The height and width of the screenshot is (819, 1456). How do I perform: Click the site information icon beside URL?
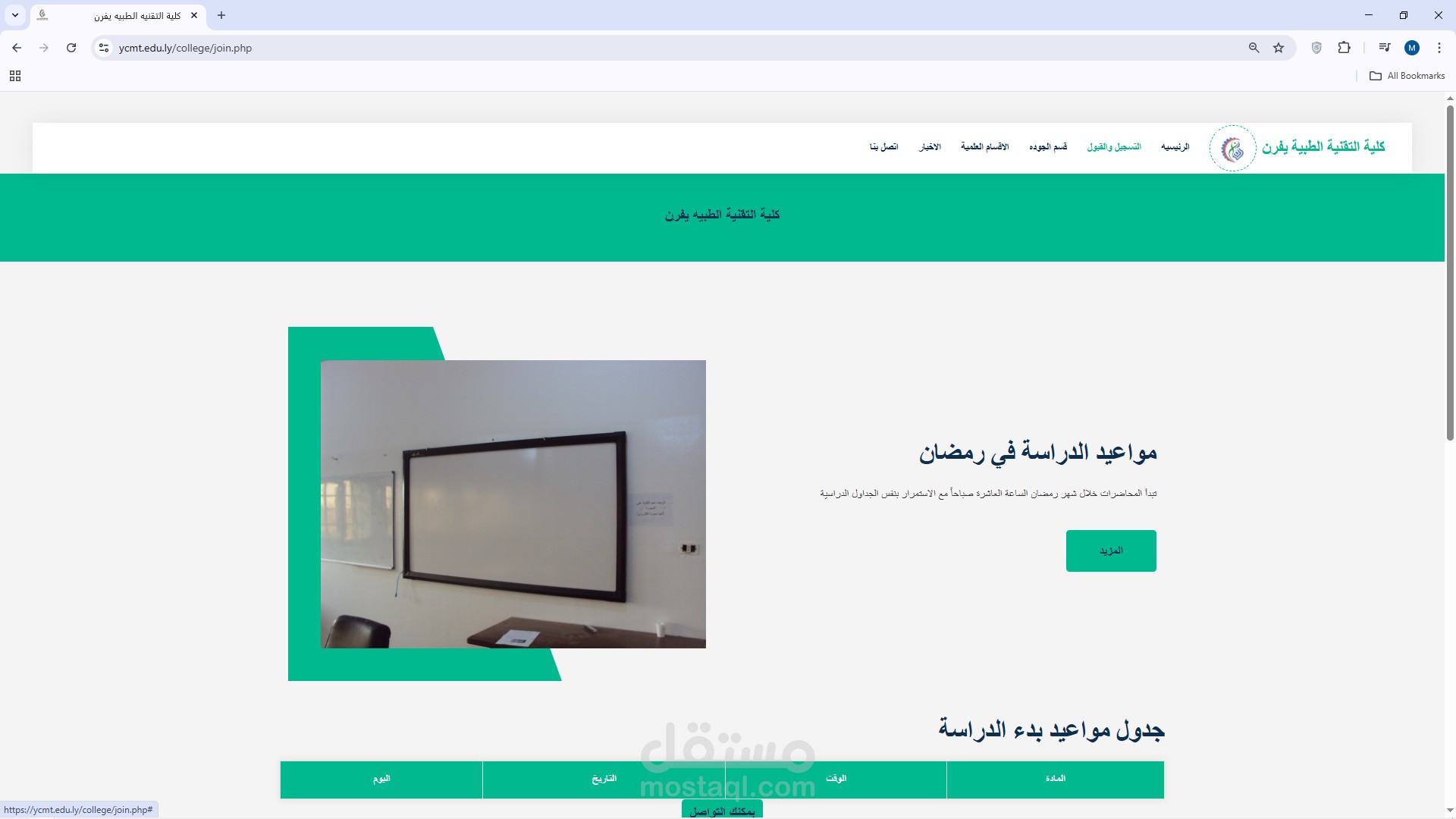(104, 48)
